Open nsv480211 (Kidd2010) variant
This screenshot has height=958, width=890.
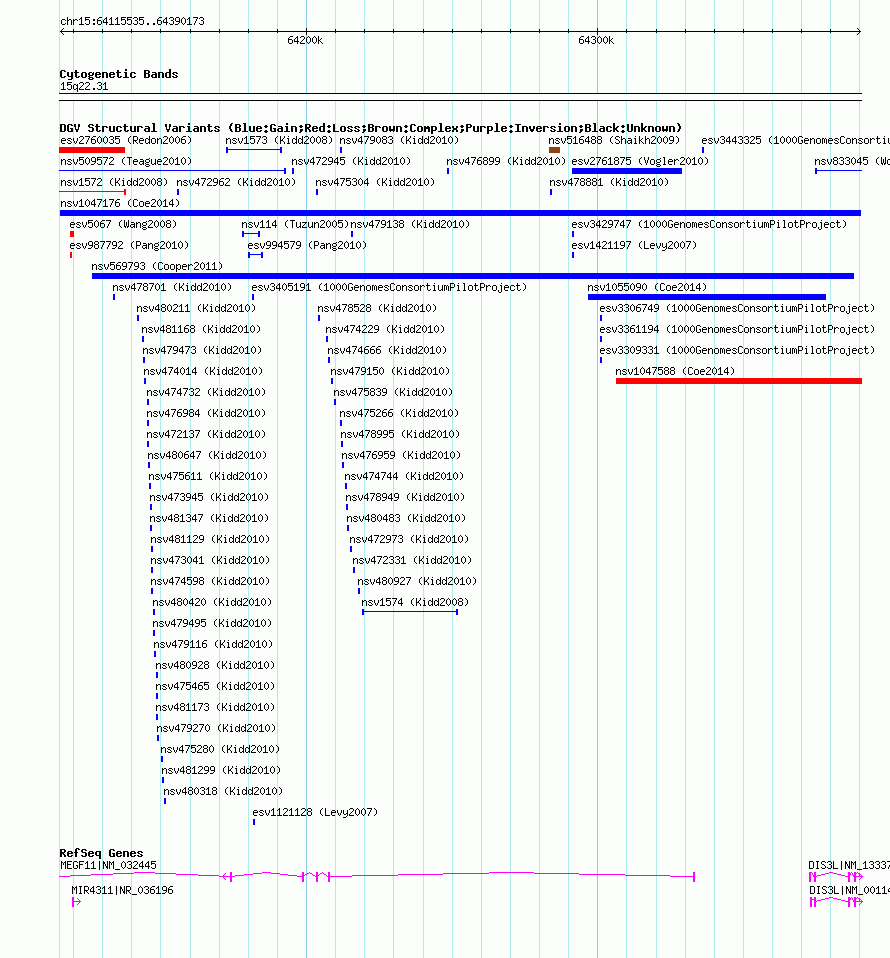pyautogui.click(x=195, y=308)
